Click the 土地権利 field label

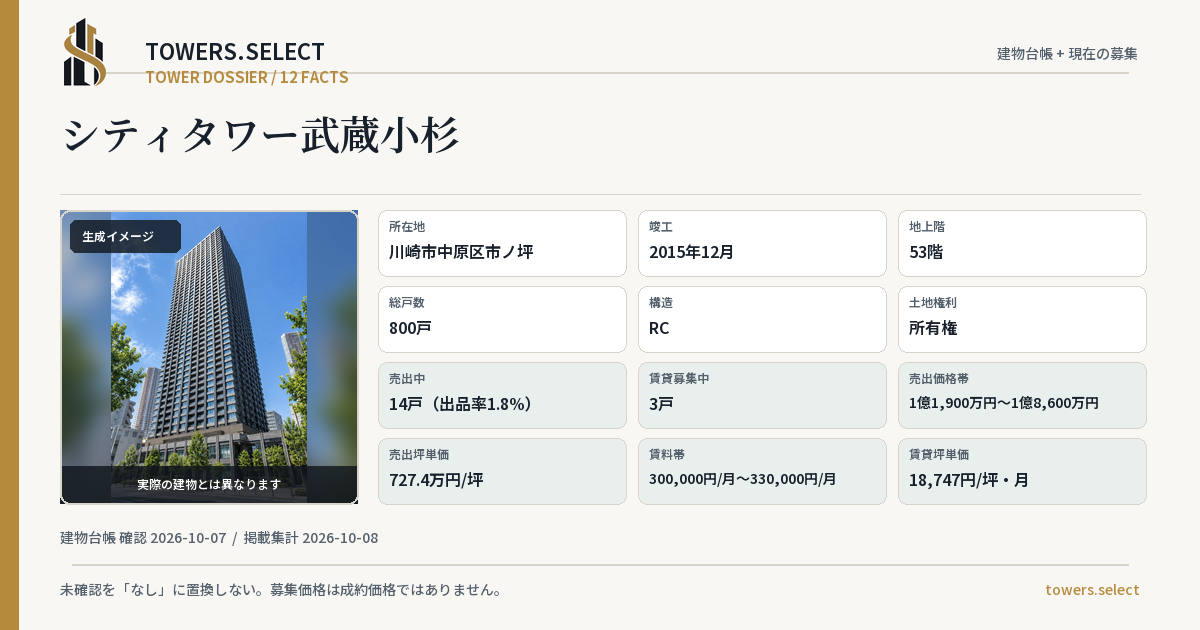point(933,303)
